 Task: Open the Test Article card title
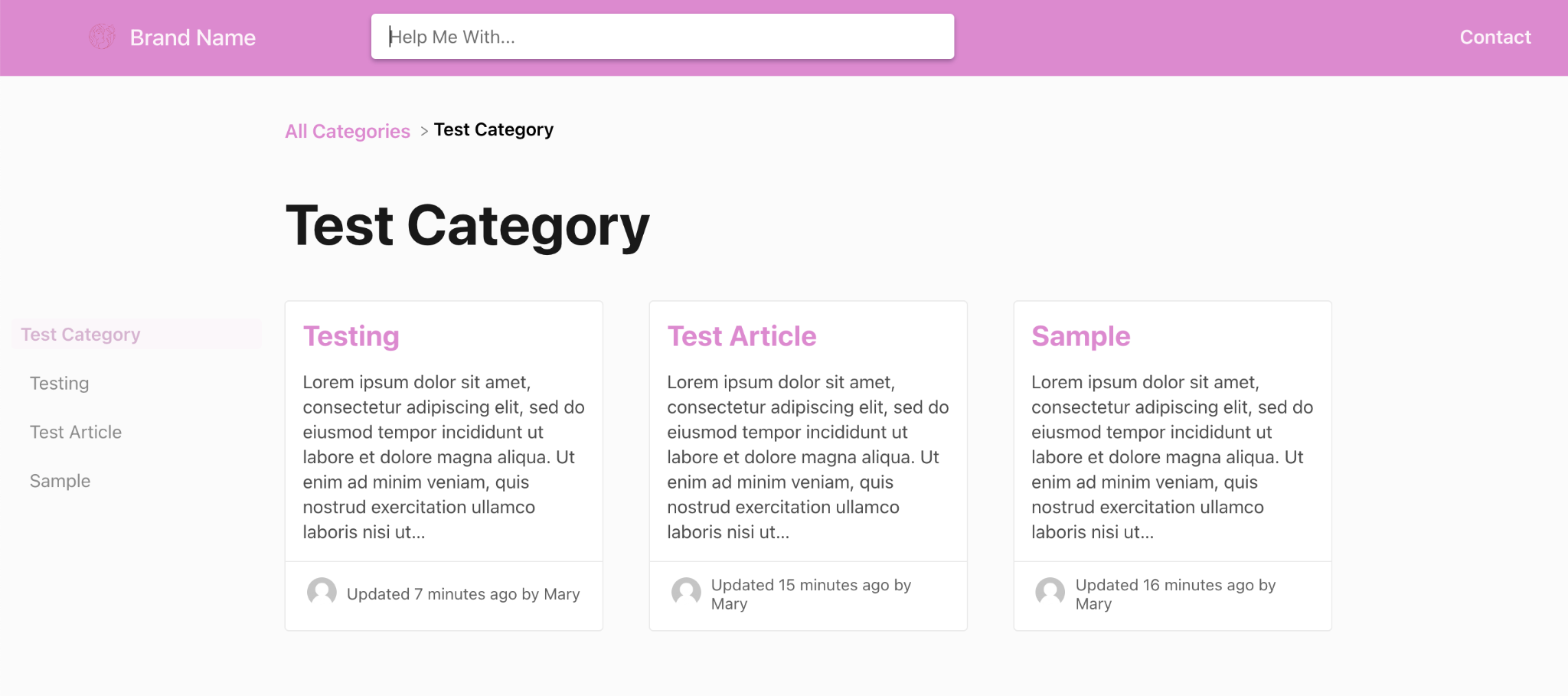(742, 336)
